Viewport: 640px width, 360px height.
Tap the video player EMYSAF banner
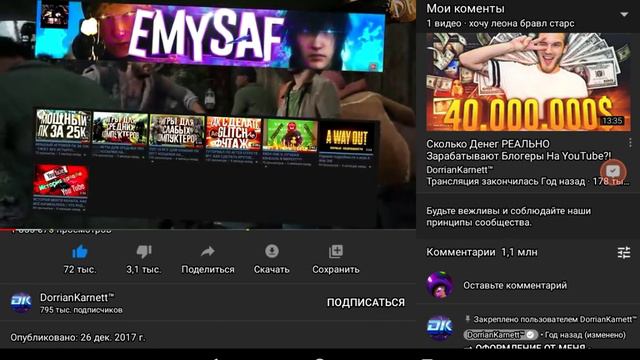(x=210, y=37)
